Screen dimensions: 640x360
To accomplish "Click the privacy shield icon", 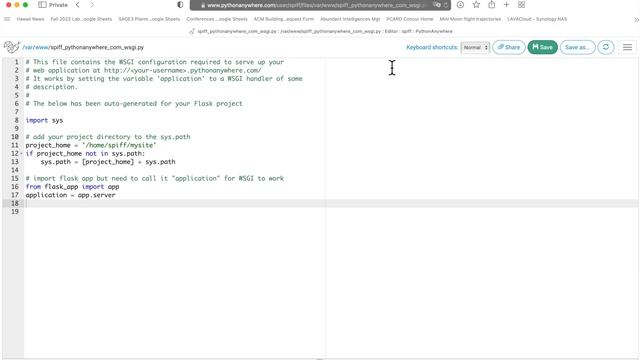I will [x=180, y=5].
